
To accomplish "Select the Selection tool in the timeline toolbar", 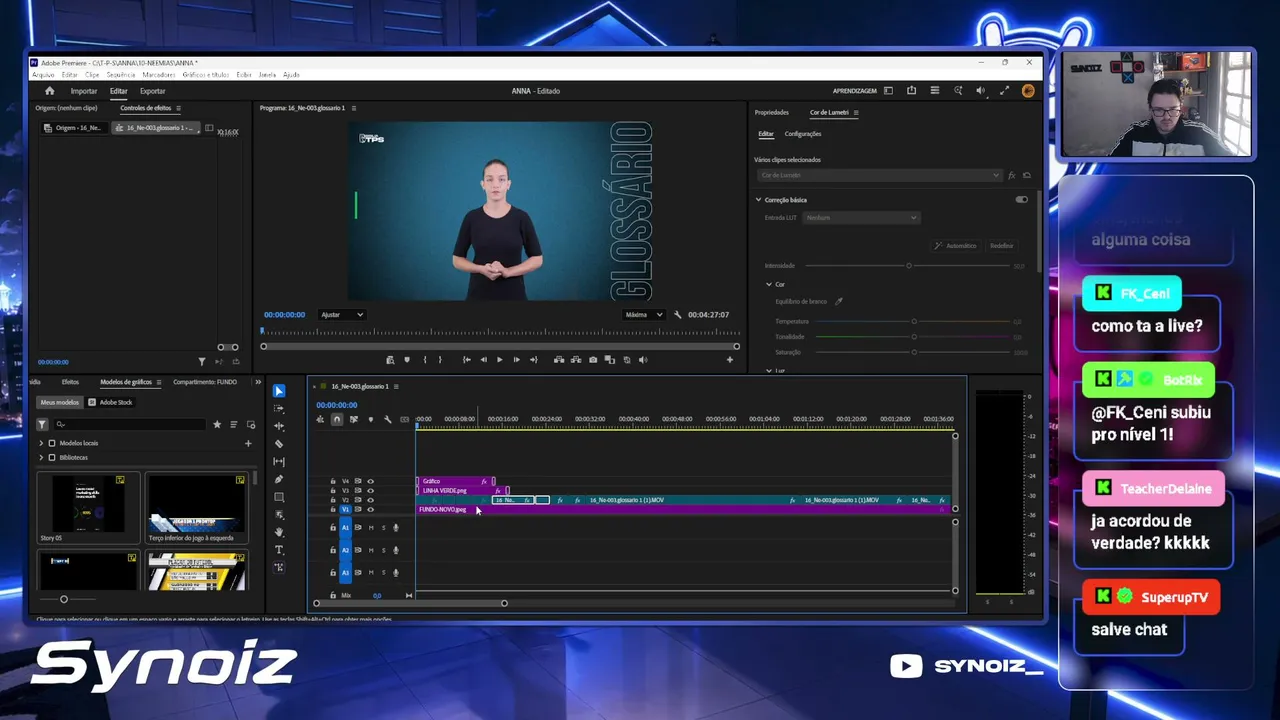I will (279, 391).
